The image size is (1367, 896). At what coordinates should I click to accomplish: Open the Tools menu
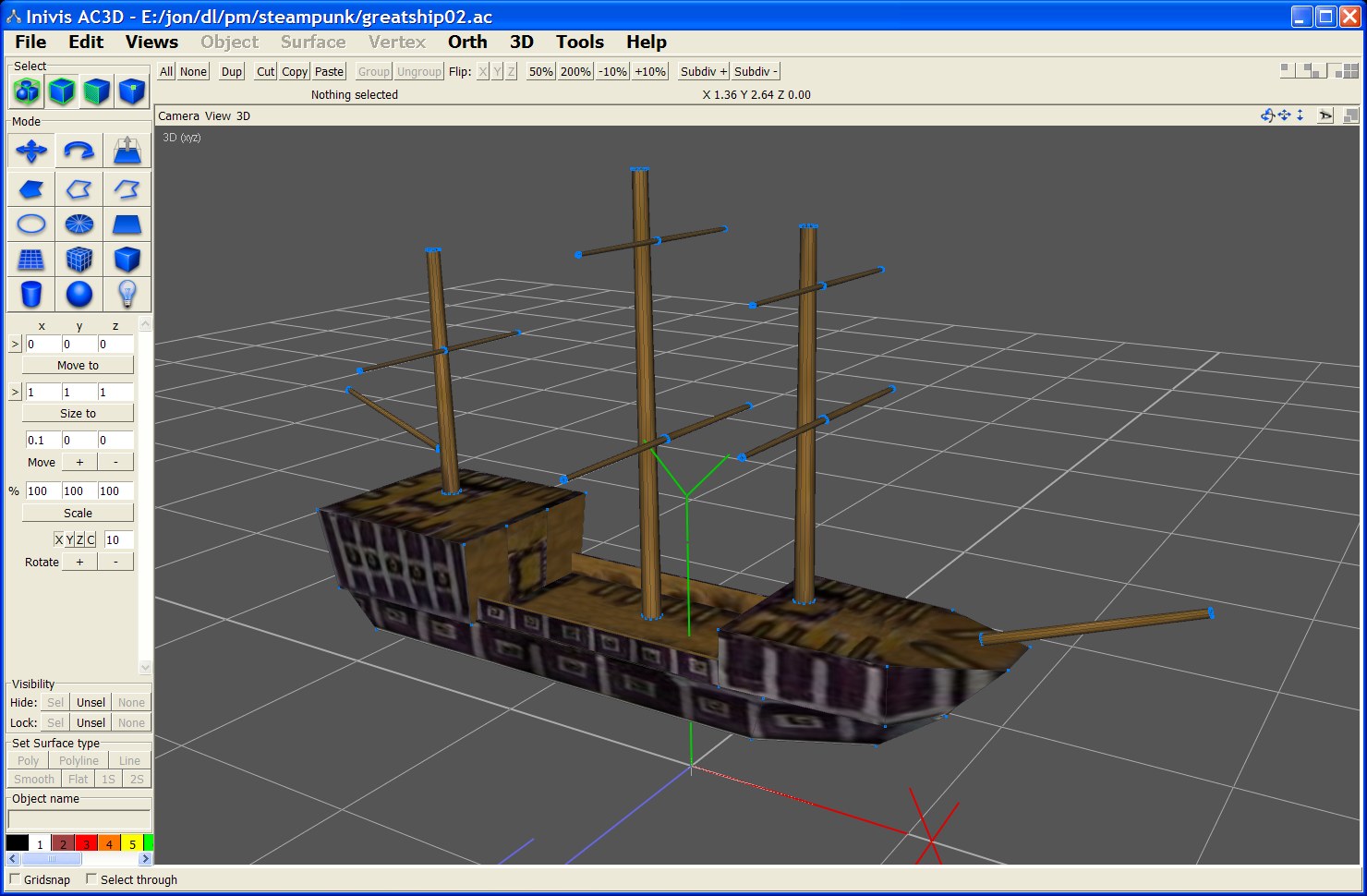579,42
